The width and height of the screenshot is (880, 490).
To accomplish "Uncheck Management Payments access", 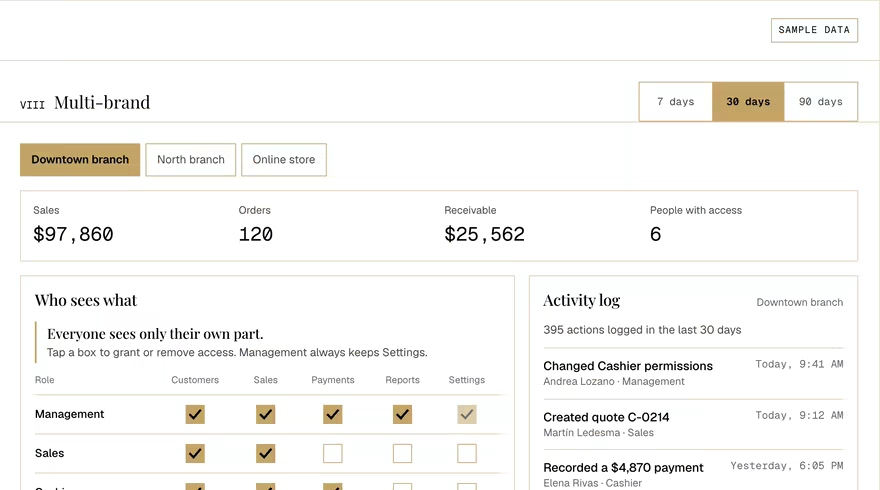I will 333,415.
